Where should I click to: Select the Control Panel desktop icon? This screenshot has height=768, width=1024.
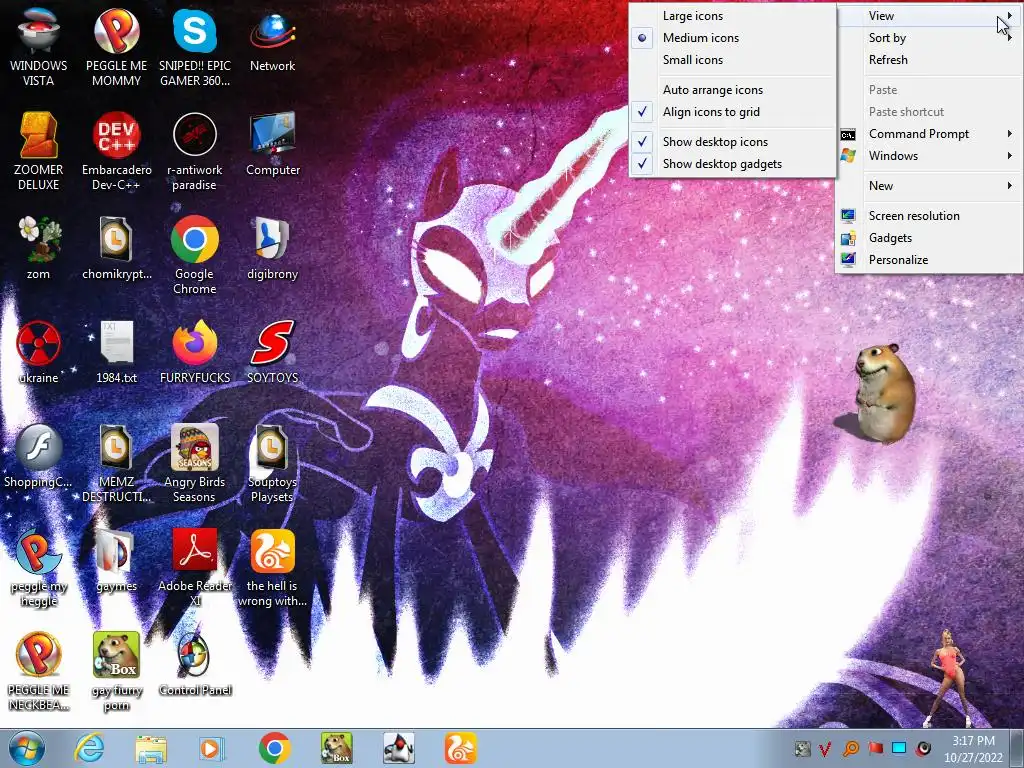tap(195, 664)
